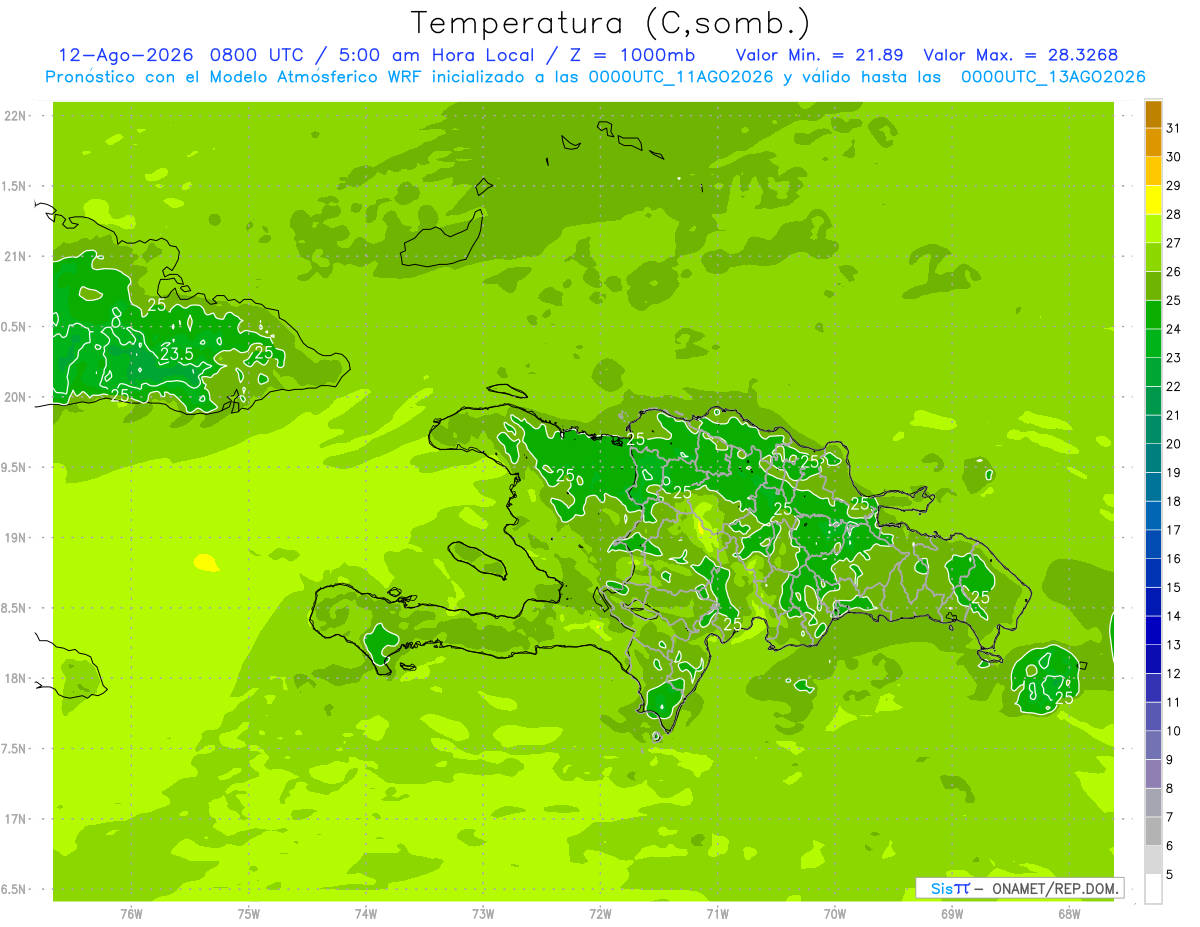The image size is (1200, 927).
Task: Click the "72W" longitude axis label
Action: tap(600, 913)
